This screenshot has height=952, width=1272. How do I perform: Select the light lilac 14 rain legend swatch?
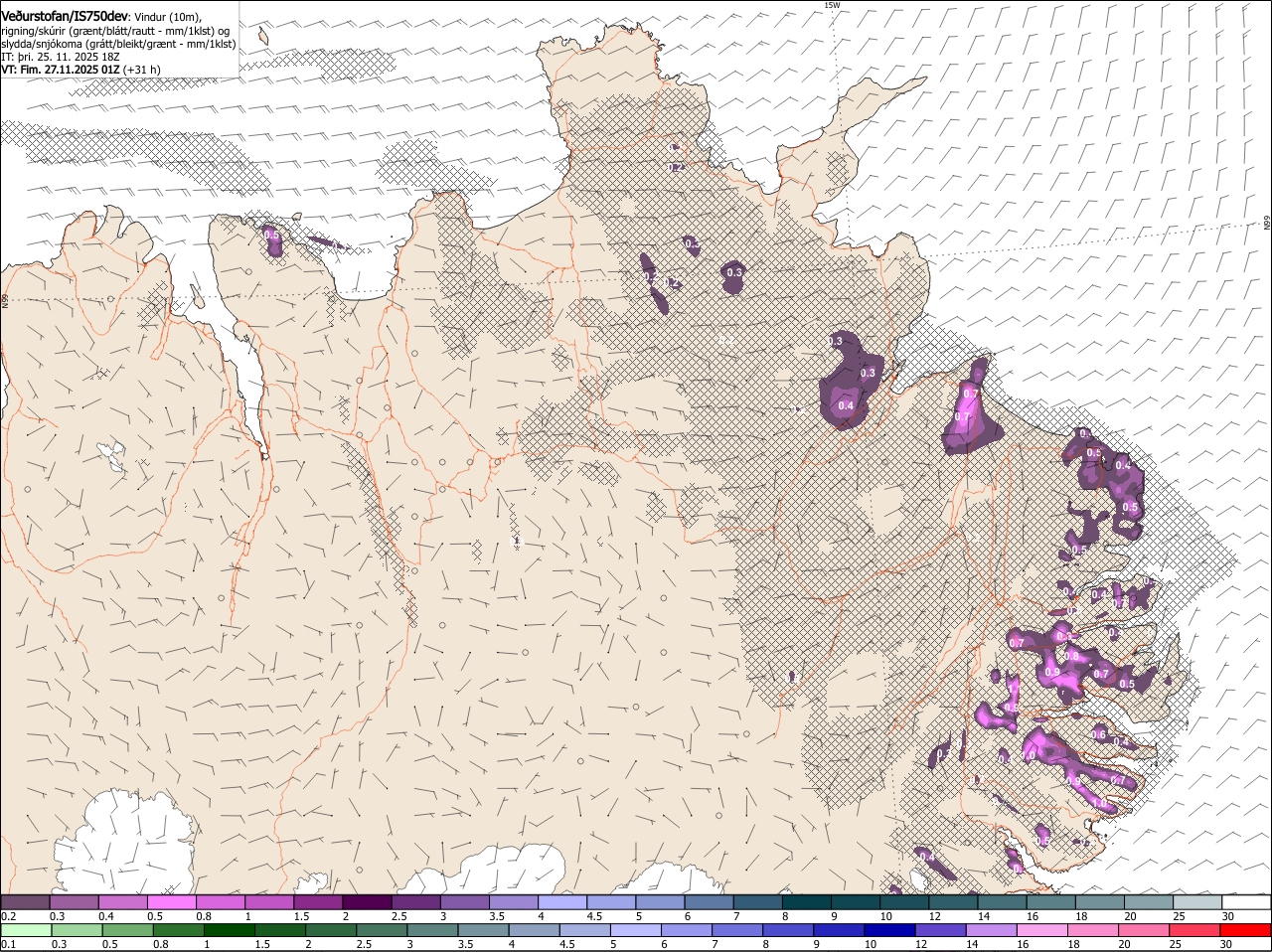pos(992,931)
